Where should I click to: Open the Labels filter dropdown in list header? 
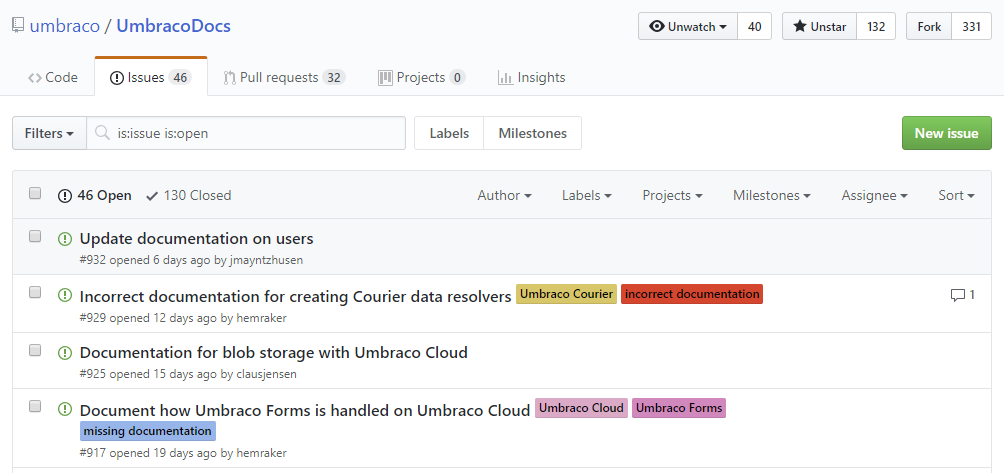587,195
